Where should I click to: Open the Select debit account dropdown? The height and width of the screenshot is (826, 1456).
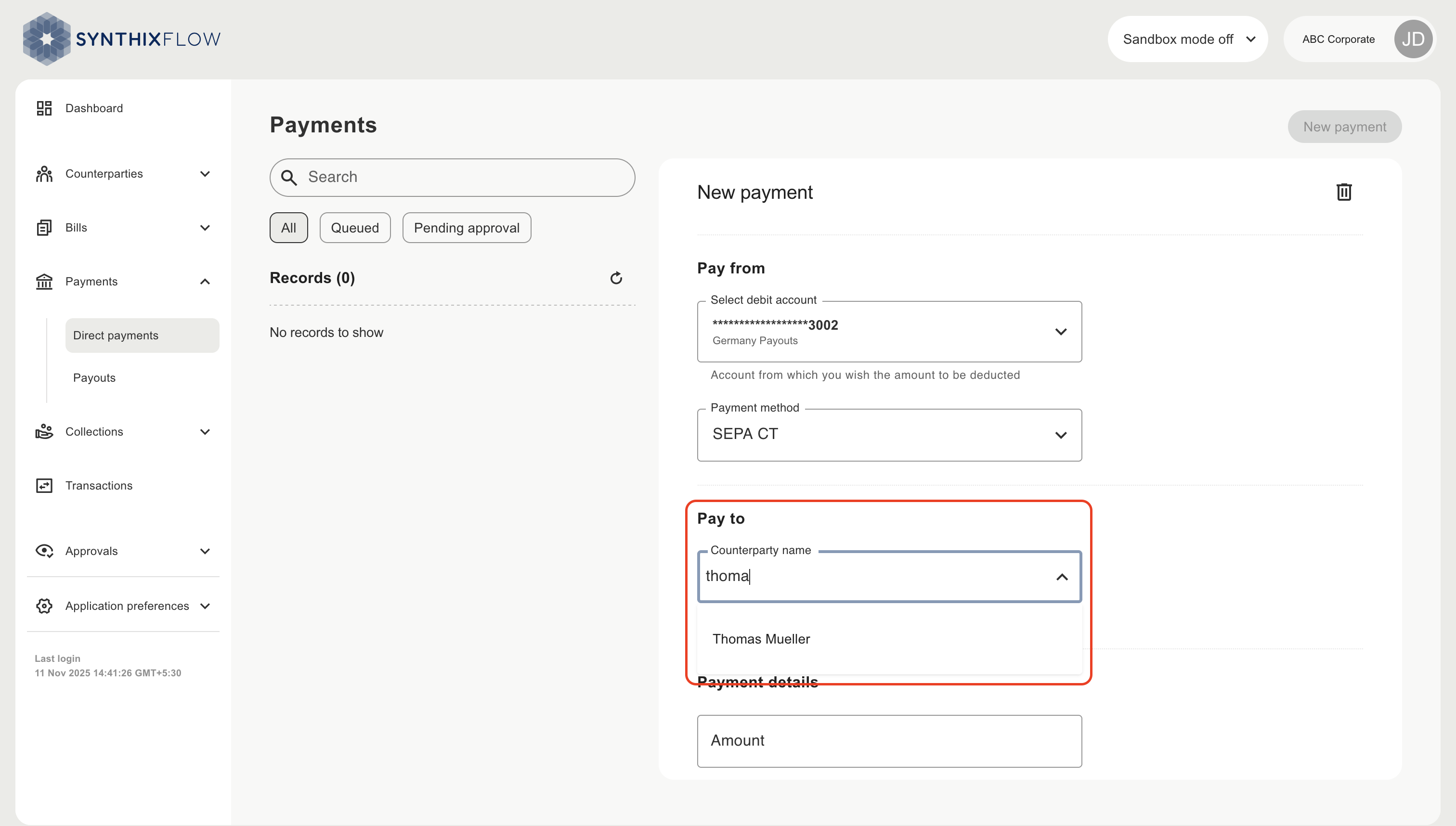[x=889, y=331]
